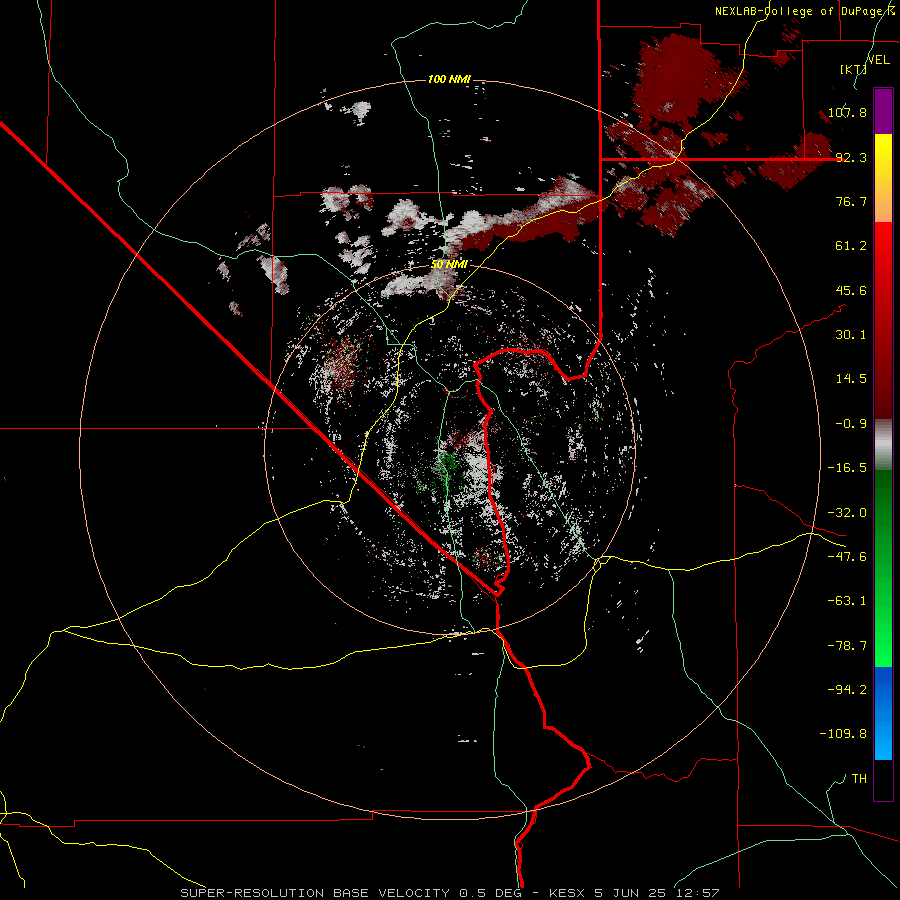
Task: Pick the purple segment of color bar
Action: pyautogui.click(x=883, y=111)
